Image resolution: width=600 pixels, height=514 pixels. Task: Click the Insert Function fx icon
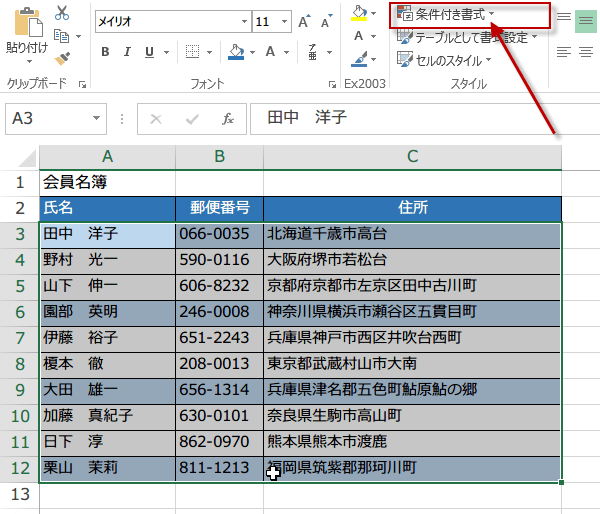point(228,118)
